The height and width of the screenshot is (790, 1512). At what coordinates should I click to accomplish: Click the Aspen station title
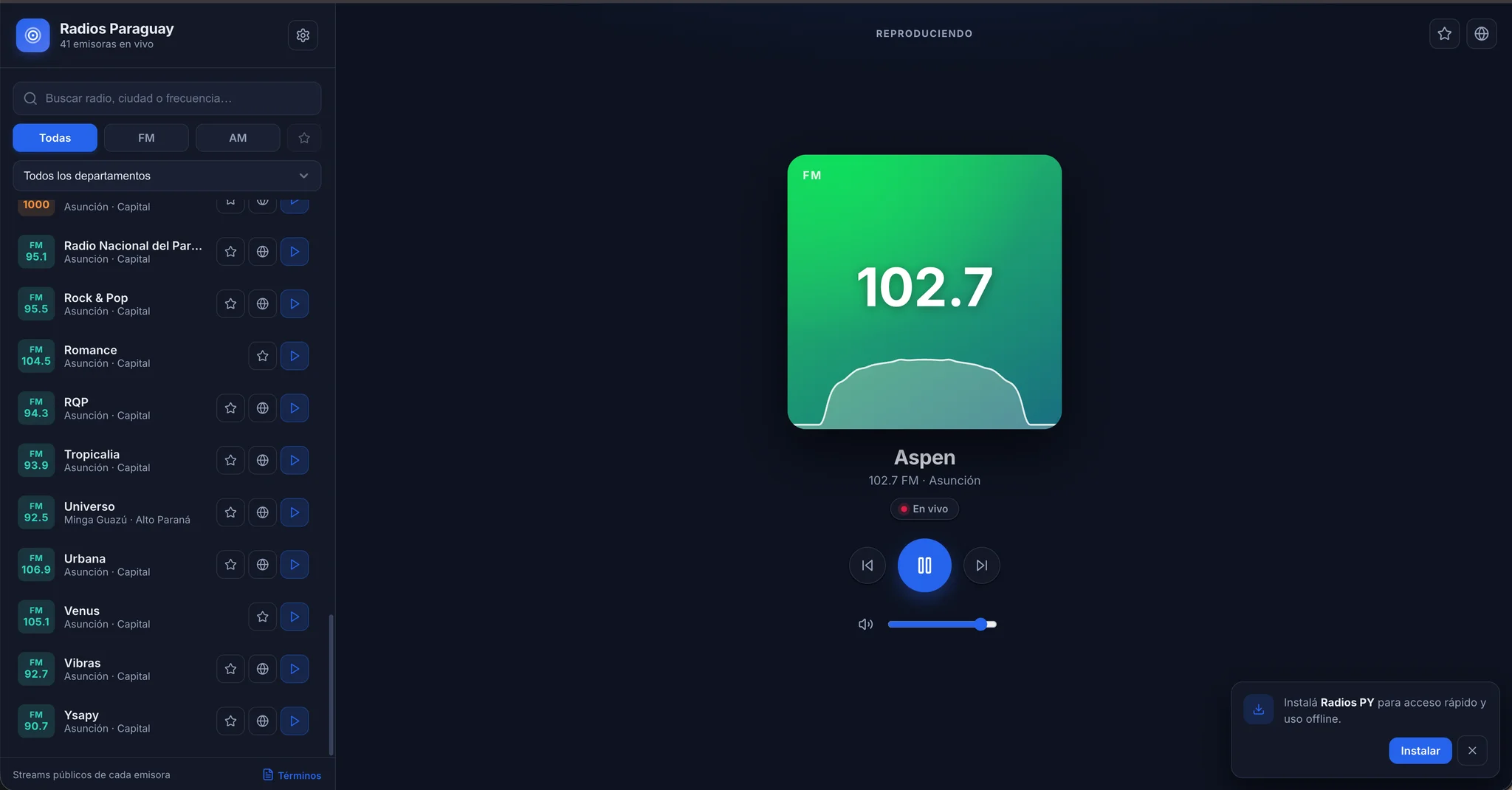[x=924, y=458]
